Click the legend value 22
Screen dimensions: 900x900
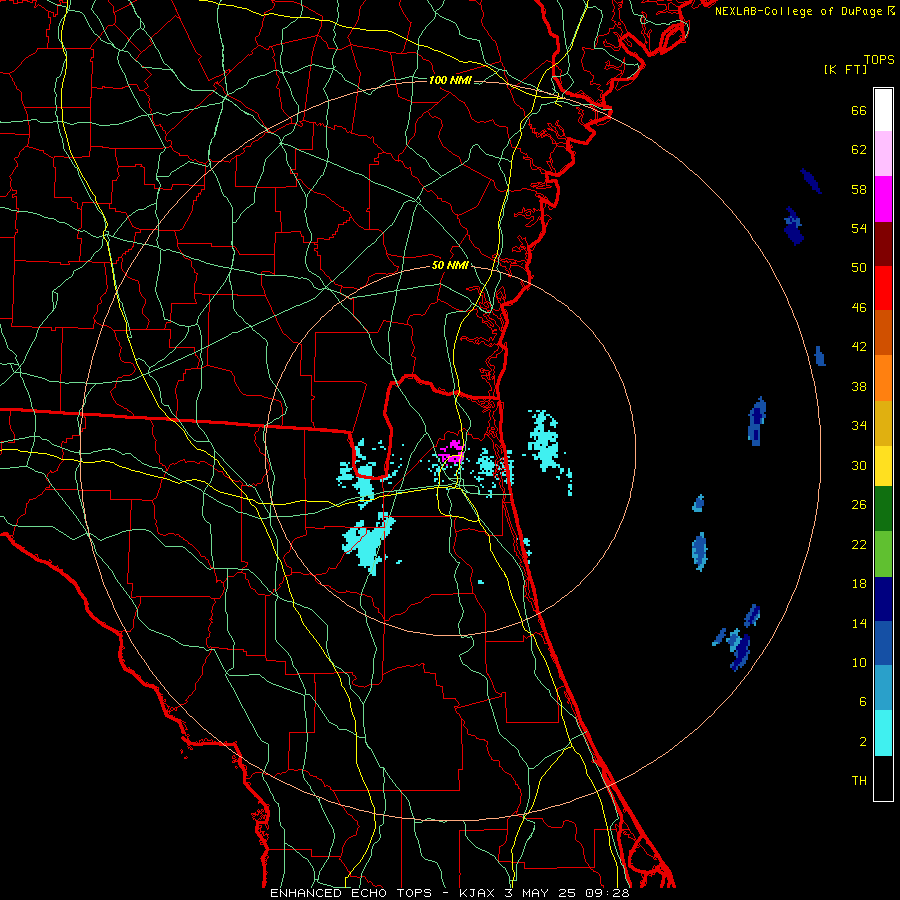point(859,544)
